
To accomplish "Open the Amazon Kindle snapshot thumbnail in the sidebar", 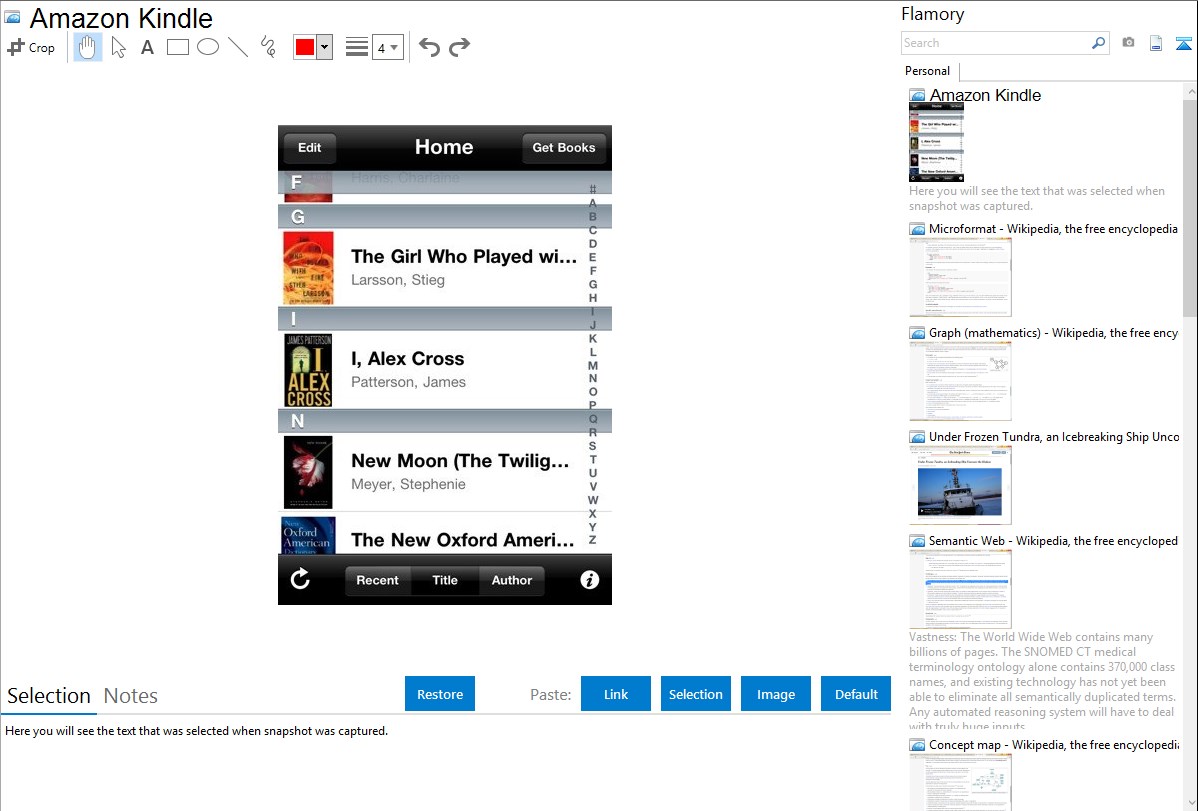I will pos(936,142).
